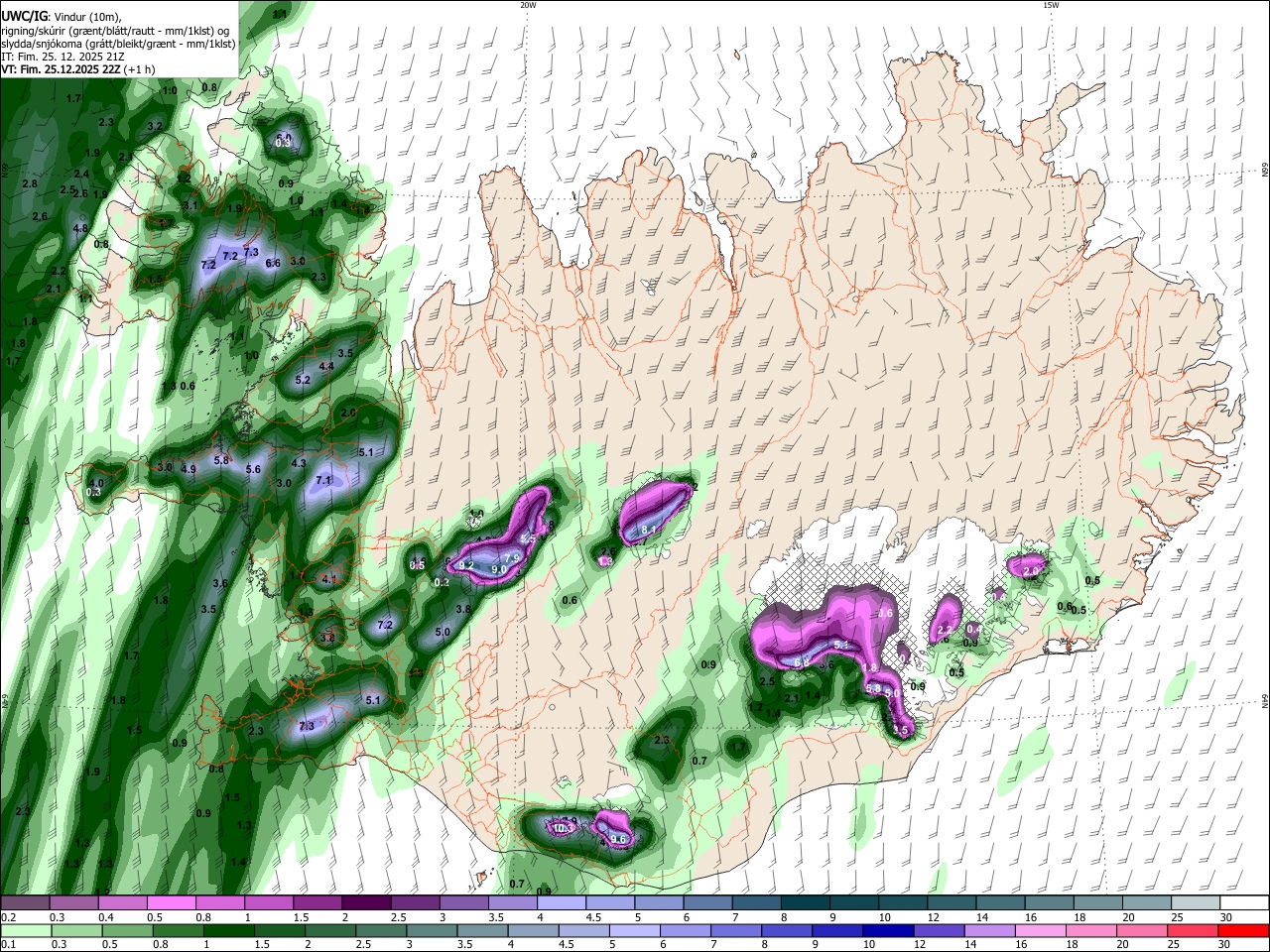Viewport: 1270px width, 952px height.
Task: Click the 9.2 precipitation value
Action: pyautogui.click(x=466, y=565)
